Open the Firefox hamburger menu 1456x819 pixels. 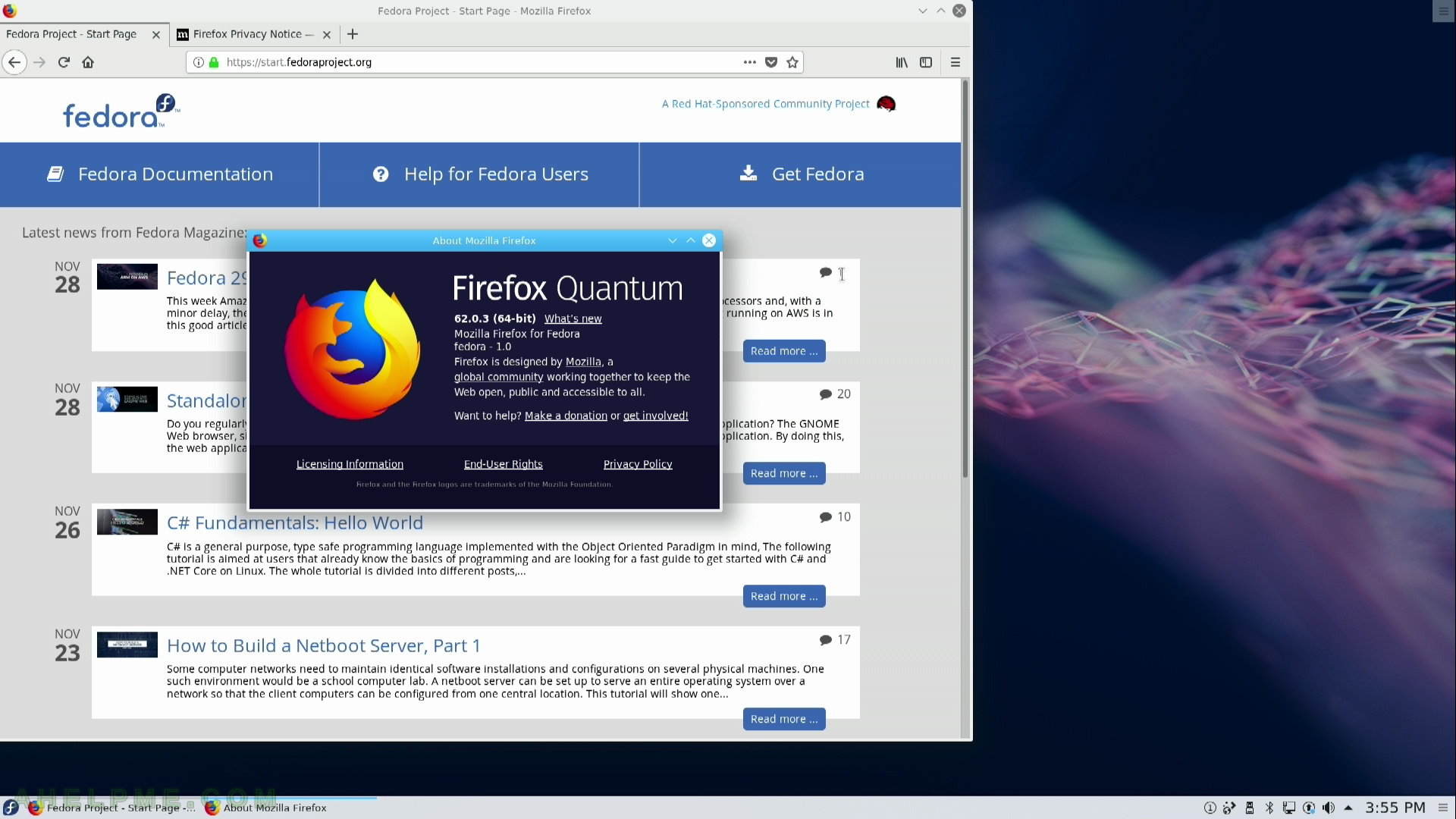(x=955, y=62)
